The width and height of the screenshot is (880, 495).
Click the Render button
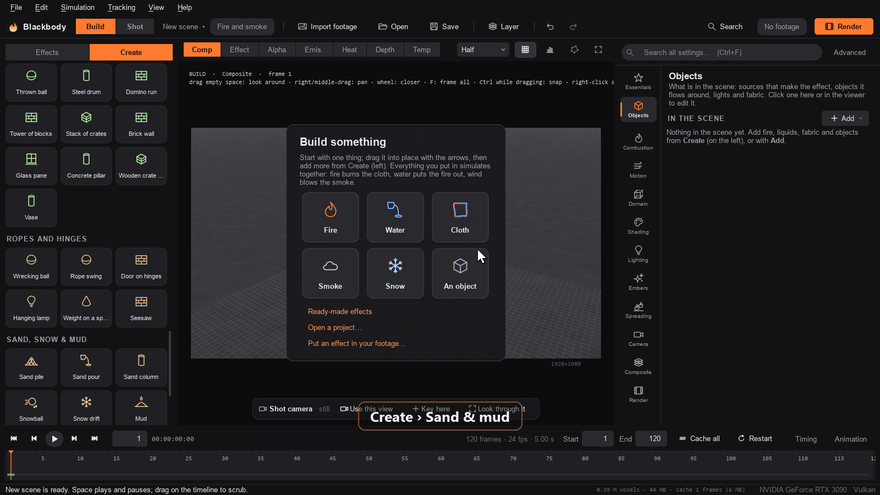[x=844, y=26]
